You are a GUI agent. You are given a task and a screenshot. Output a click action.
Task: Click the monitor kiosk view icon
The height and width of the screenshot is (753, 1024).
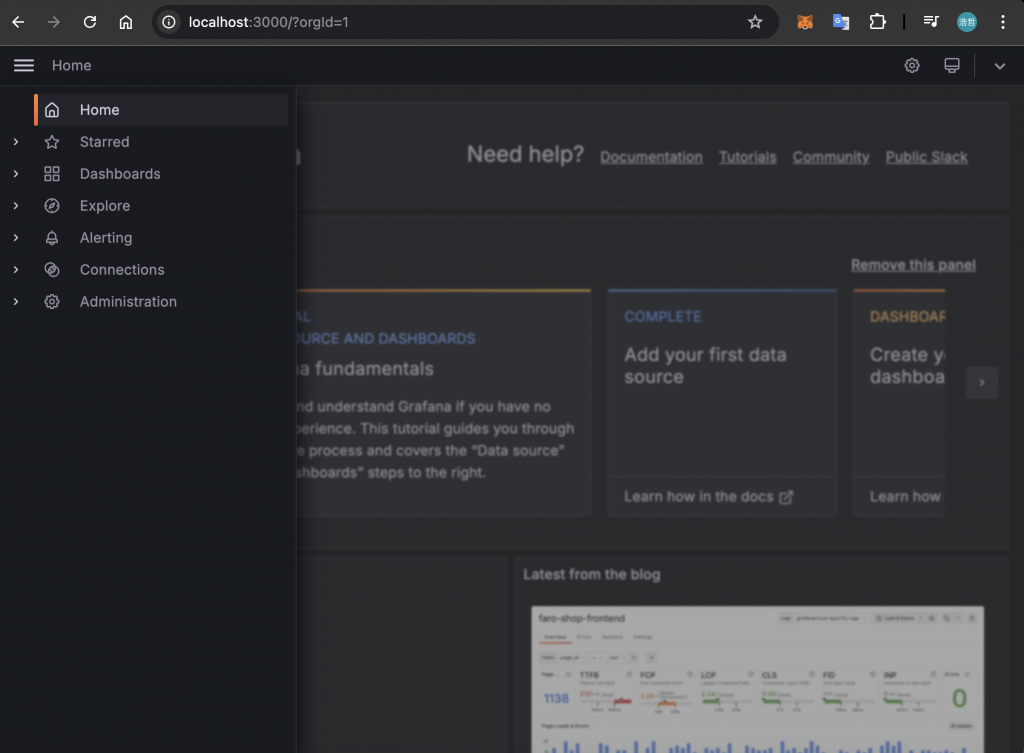point(952,65)
